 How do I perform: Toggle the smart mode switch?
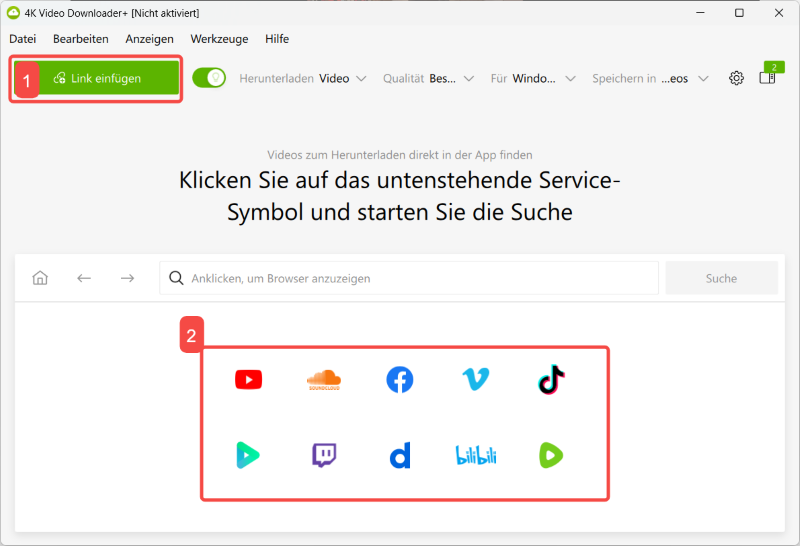pyautogui.click(x=209, y=78)
